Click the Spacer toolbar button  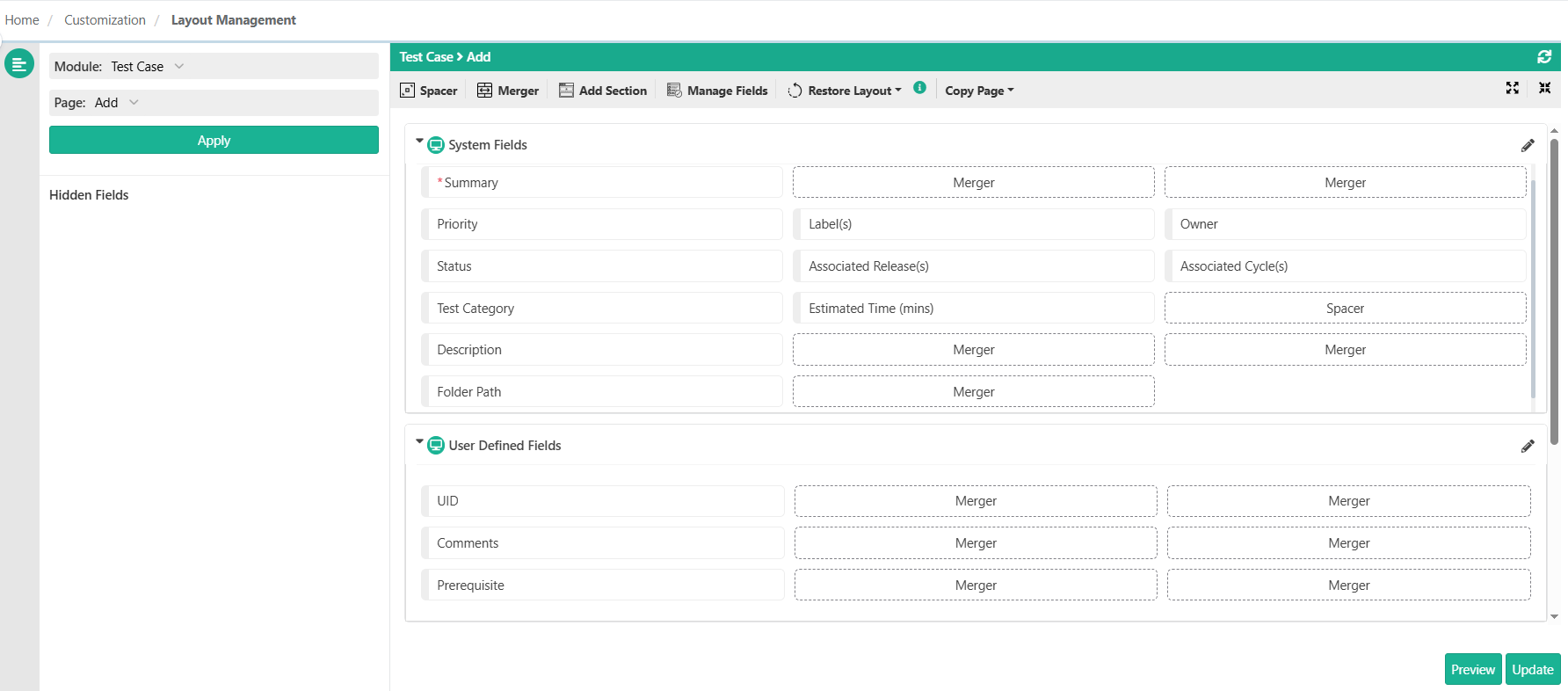[429, 91]
